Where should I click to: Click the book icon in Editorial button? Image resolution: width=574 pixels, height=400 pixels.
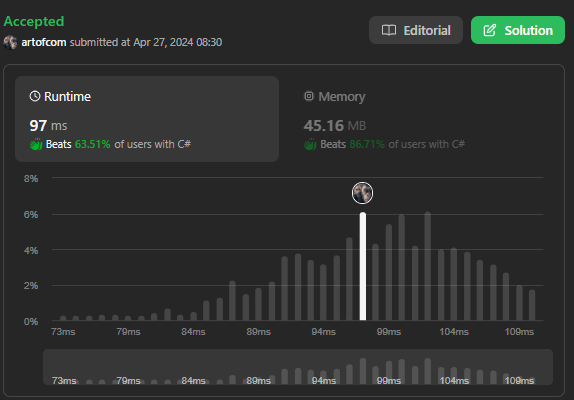(x=389, y=30)
